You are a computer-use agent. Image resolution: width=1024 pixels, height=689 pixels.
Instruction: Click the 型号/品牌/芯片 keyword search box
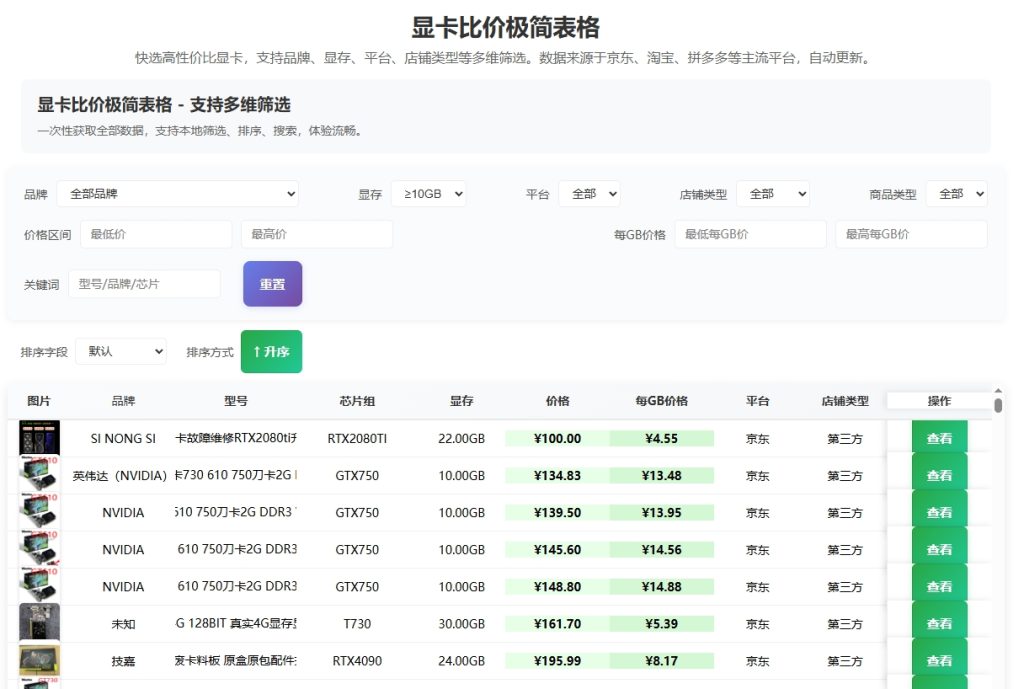(144, 283)
